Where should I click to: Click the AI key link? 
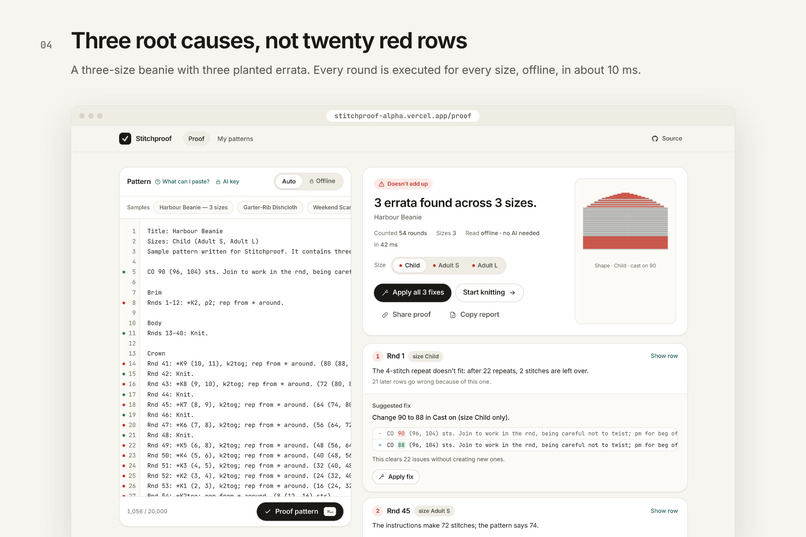(x=227, y=181)
